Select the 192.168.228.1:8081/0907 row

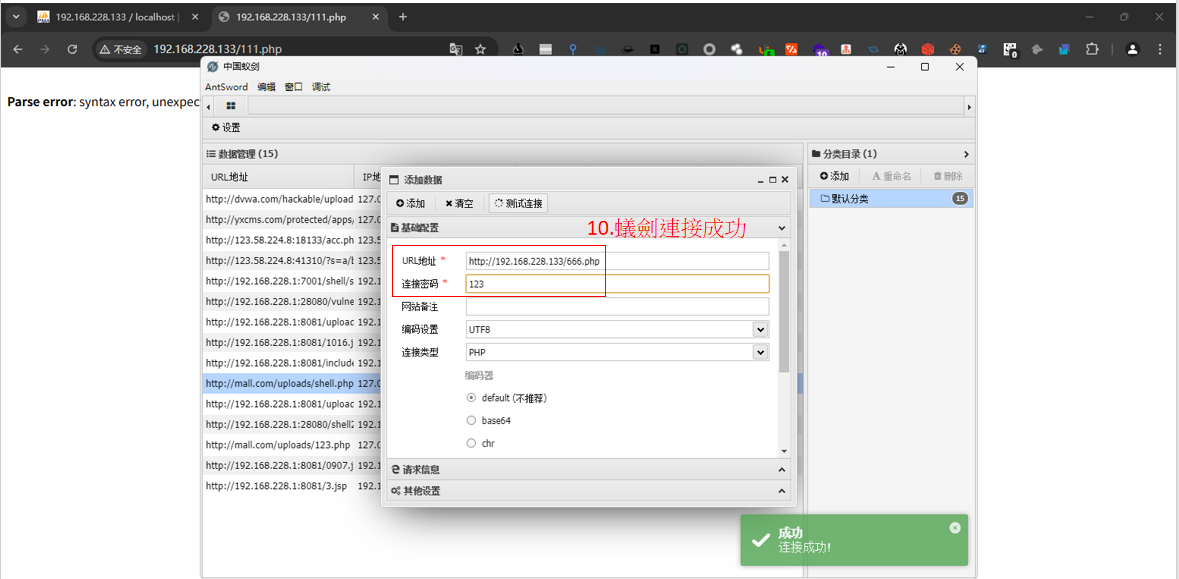292,465
